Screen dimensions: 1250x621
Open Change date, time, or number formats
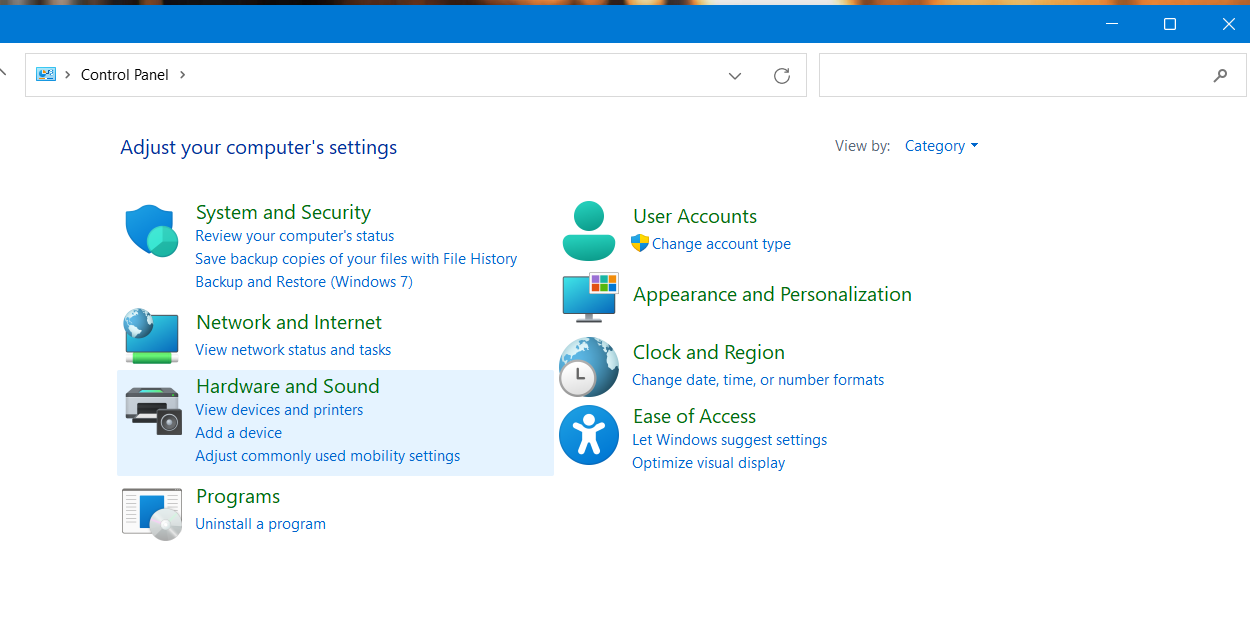[x=758, y=380]
